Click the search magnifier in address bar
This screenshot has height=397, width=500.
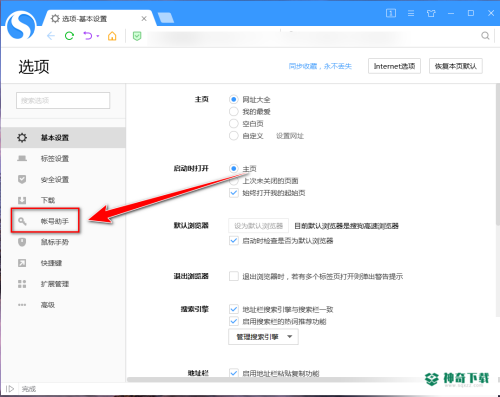[x=485, y=36]
